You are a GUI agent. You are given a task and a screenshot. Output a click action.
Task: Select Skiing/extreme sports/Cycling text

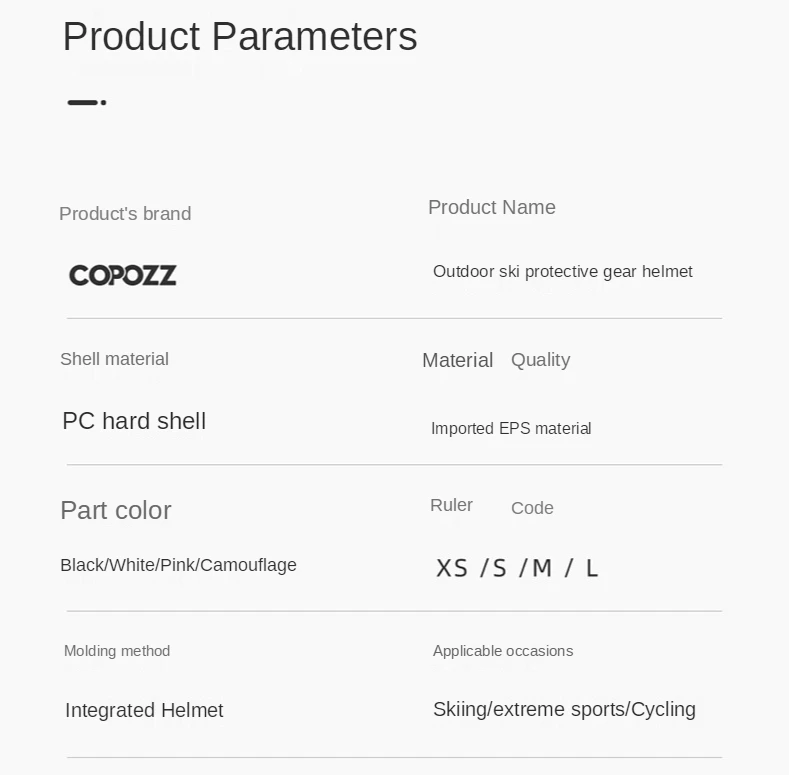click(565, 710)
